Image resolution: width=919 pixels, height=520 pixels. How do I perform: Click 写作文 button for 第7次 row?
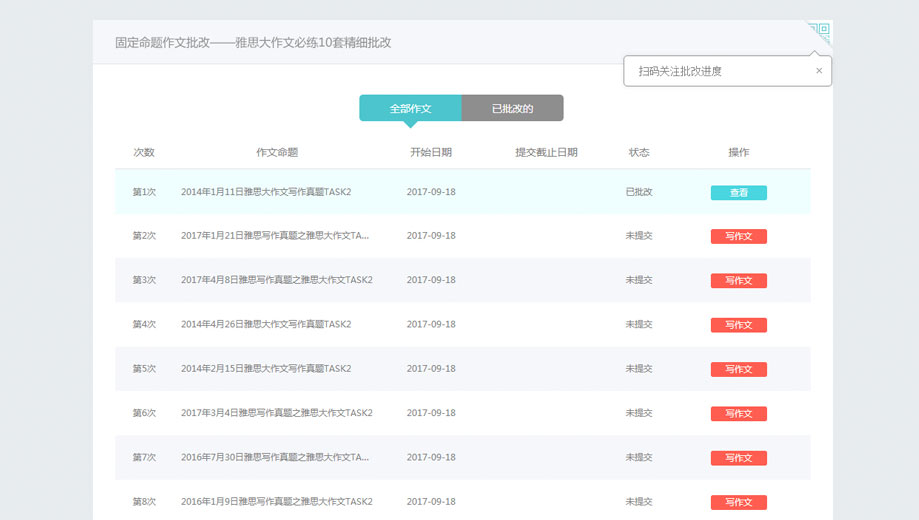point(738,457)
